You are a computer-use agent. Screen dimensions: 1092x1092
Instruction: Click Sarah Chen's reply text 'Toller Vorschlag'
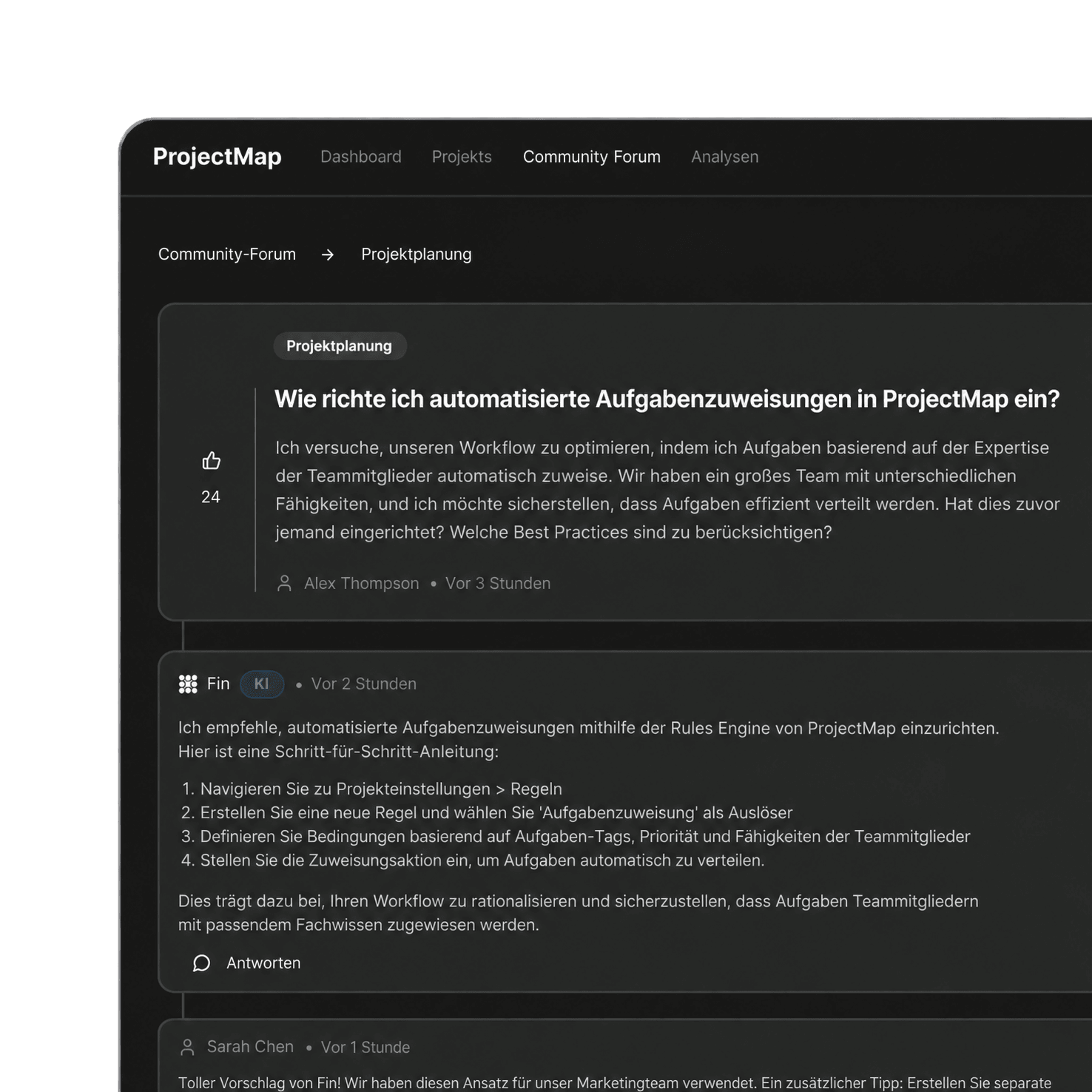click(x=615, y=1082)
